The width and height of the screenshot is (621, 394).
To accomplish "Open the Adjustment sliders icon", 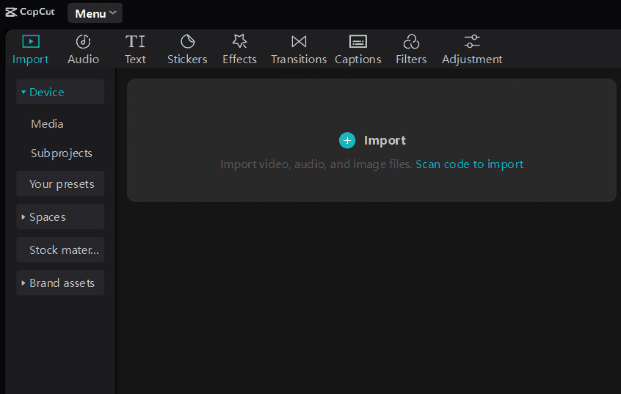I will 472,42.
